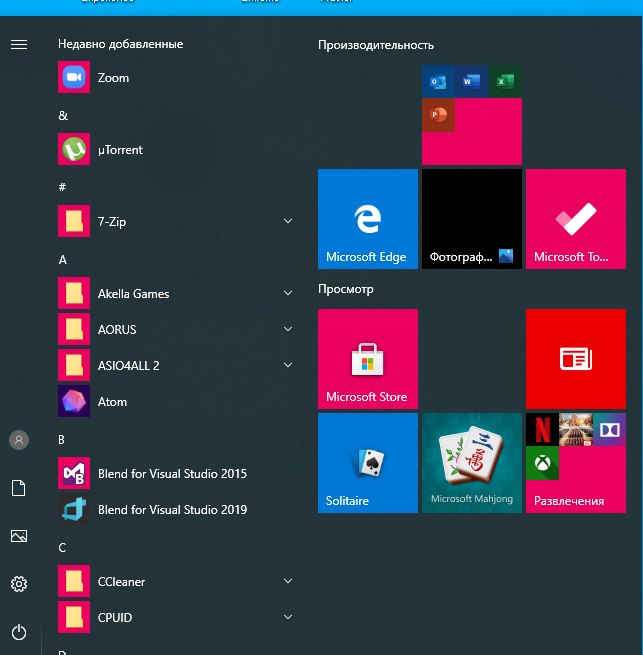This screenshot has height=655, width=643.
Task: Select the Atom text label
Action: (x=112, y=401)
